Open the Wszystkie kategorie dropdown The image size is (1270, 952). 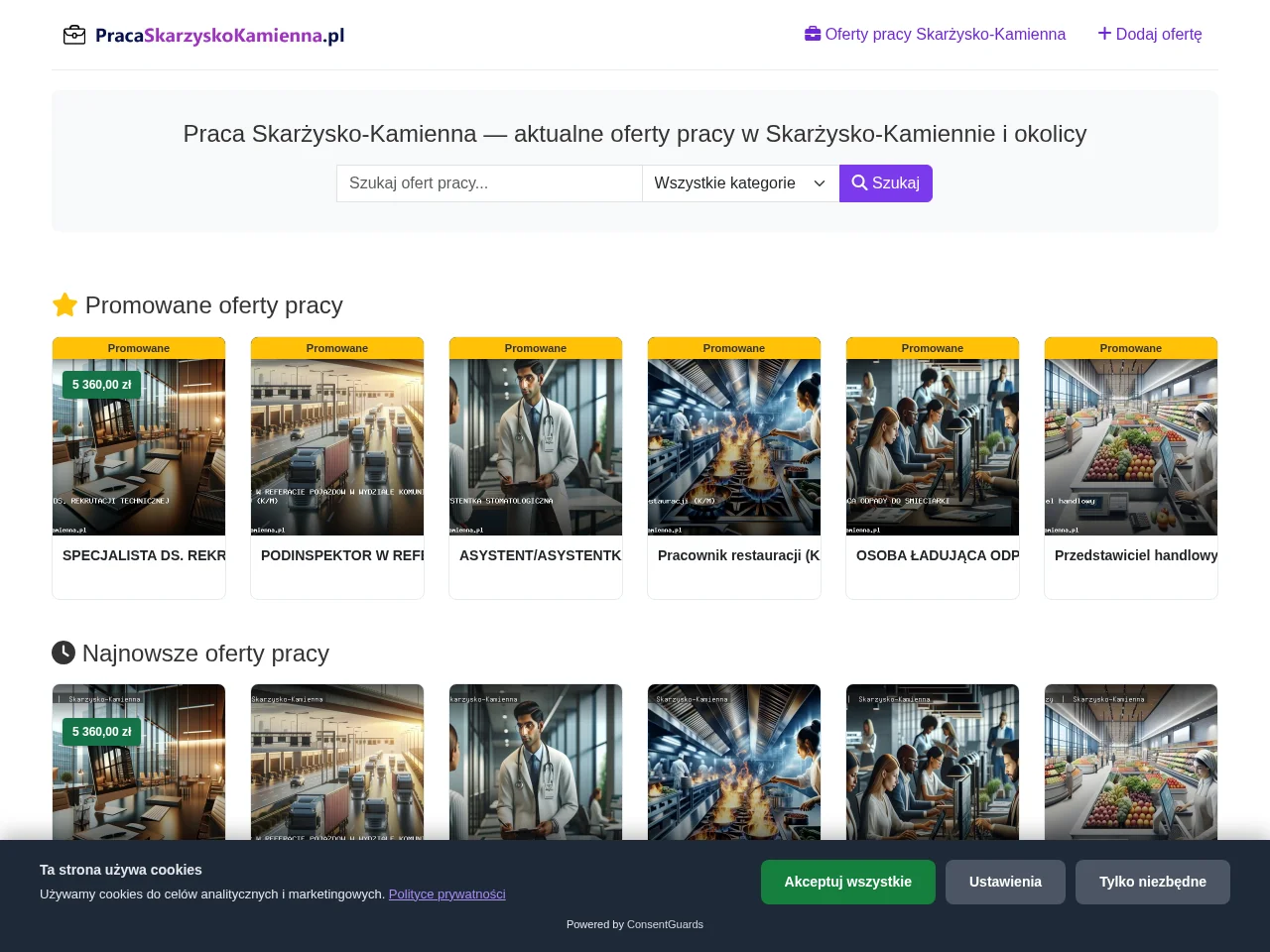740,183
